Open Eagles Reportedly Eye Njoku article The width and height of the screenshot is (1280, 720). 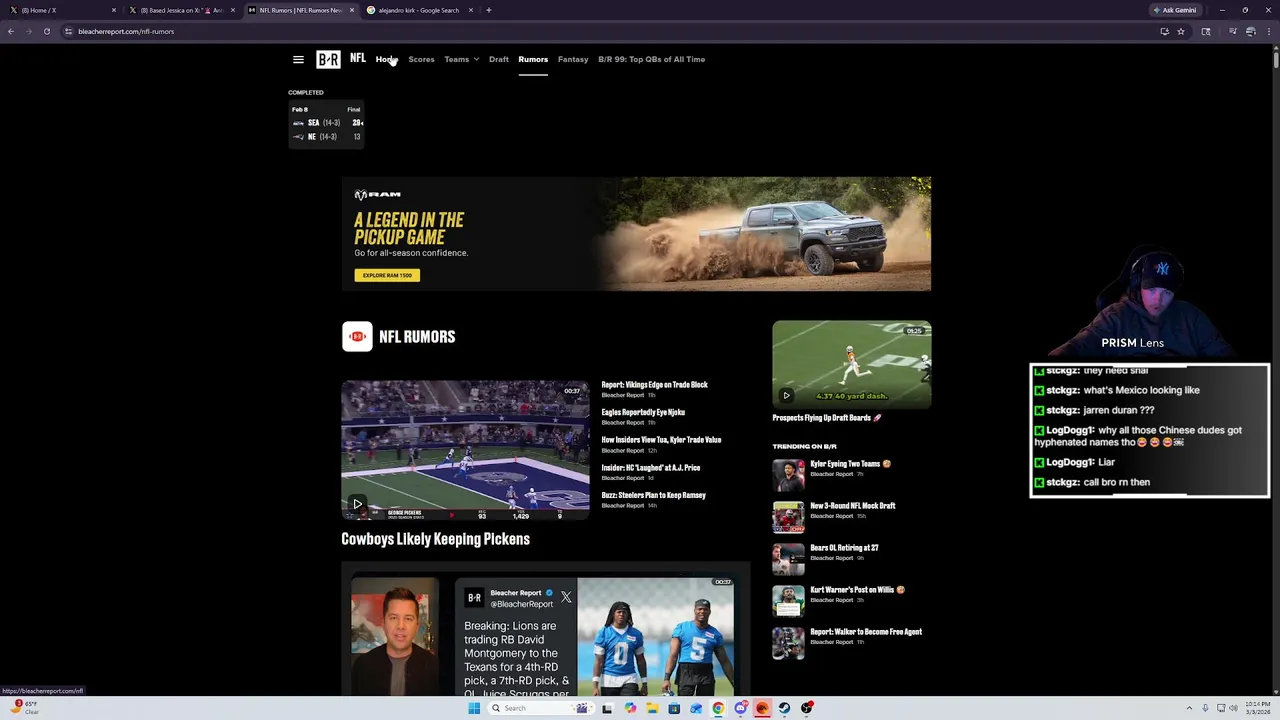(x=643, y=412)
